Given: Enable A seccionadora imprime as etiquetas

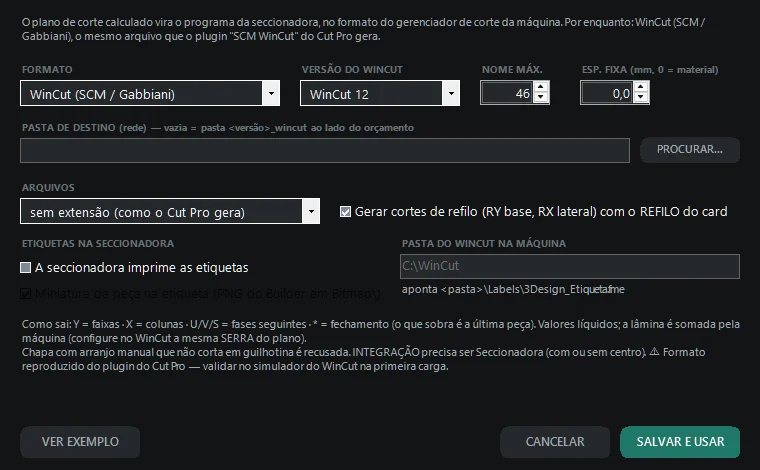Looking at the screenshot, I should pyautogui.click(x=26, y=267).
